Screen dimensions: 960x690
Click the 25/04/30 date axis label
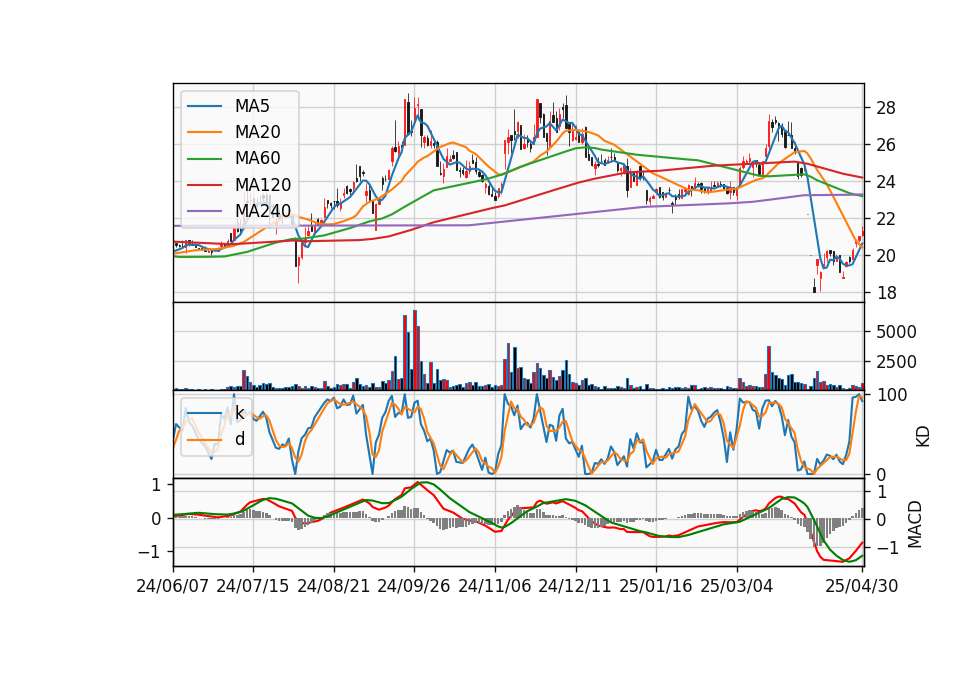click(x=862, y=586)
